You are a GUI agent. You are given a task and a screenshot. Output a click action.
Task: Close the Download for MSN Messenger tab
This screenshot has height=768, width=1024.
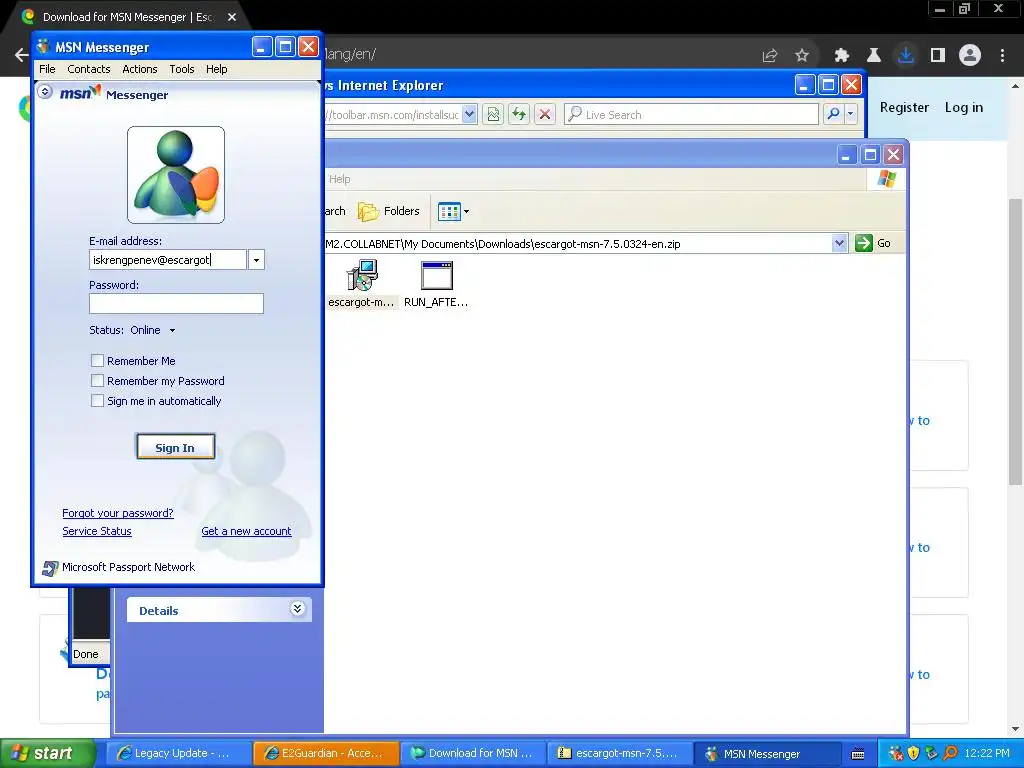pyautogui.click(x=232, y=17)
